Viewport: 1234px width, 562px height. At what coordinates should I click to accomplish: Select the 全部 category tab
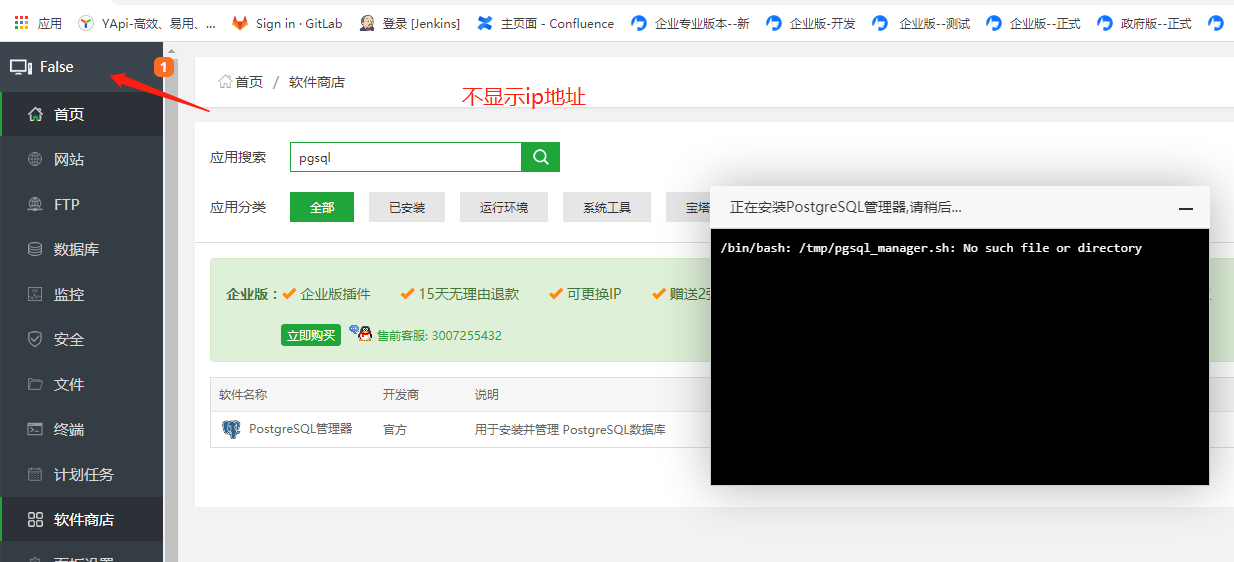point(322,207)
